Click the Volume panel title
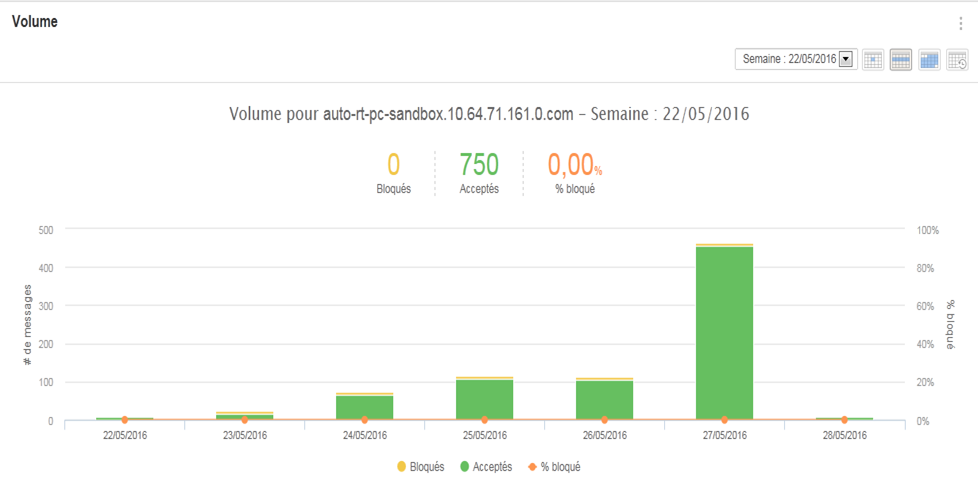The image size is (978, 503). tap(34, 22)
